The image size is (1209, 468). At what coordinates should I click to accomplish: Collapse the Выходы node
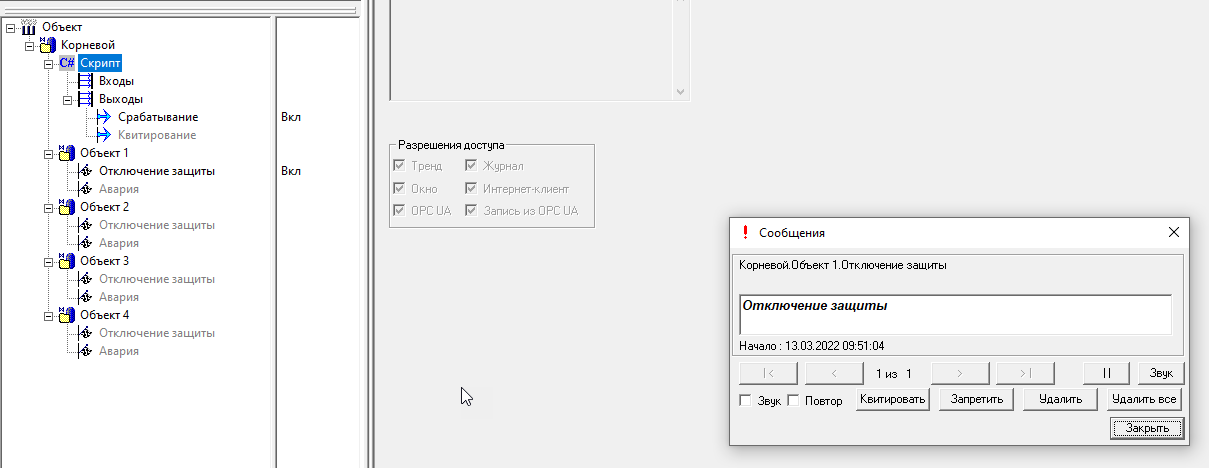coord(68,99)
